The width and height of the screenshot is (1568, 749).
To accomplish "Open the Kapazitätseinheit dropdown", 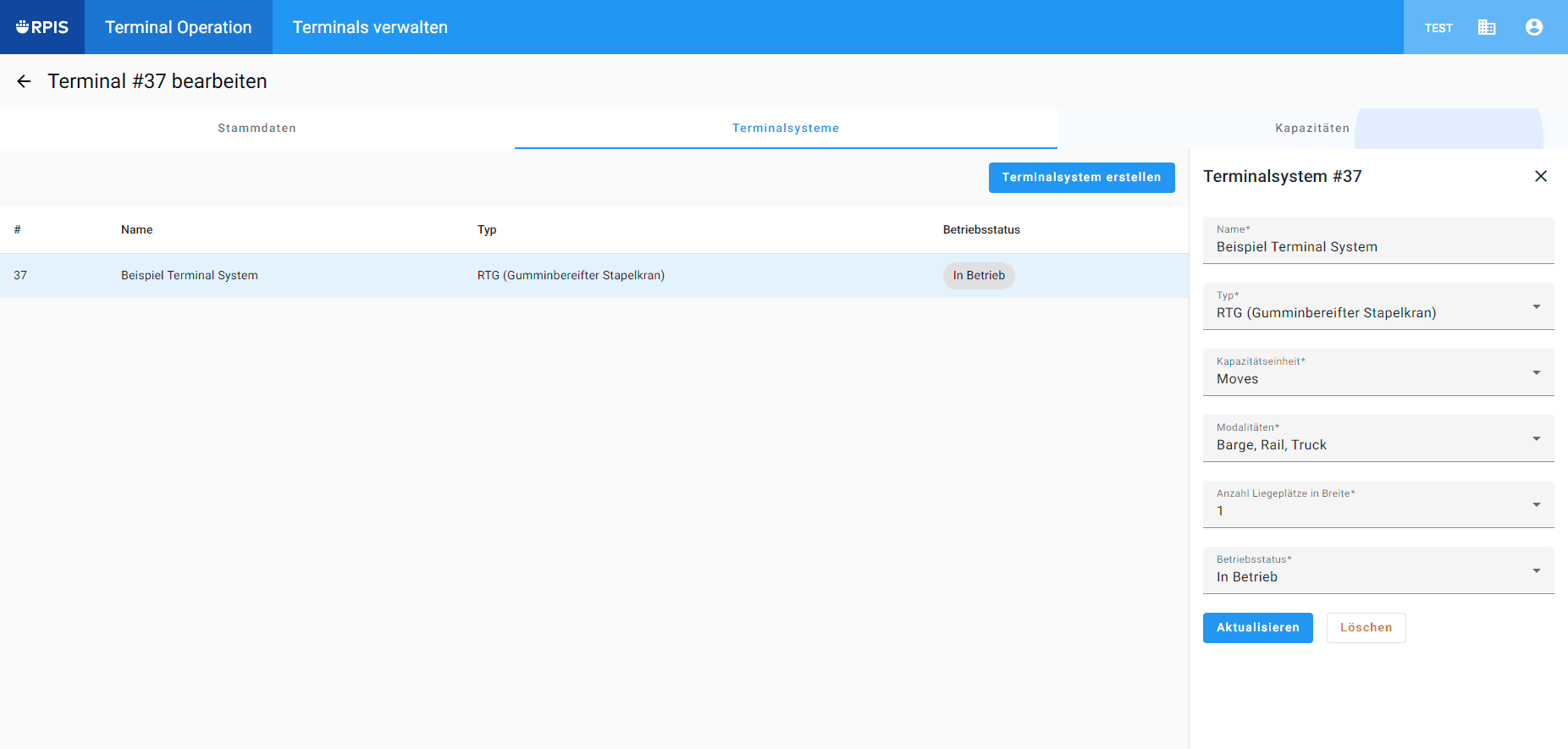I will [x=1378, y=372].
